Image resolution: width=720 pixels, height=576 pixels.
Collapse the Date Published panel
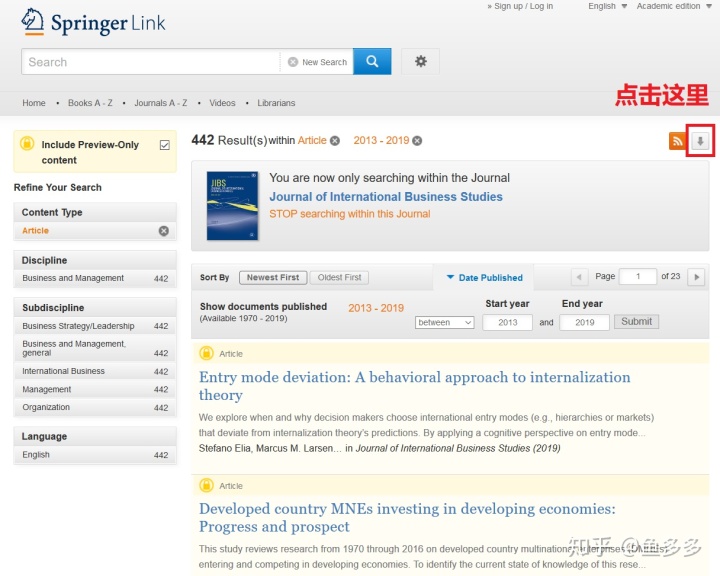[x=484, y=277]
